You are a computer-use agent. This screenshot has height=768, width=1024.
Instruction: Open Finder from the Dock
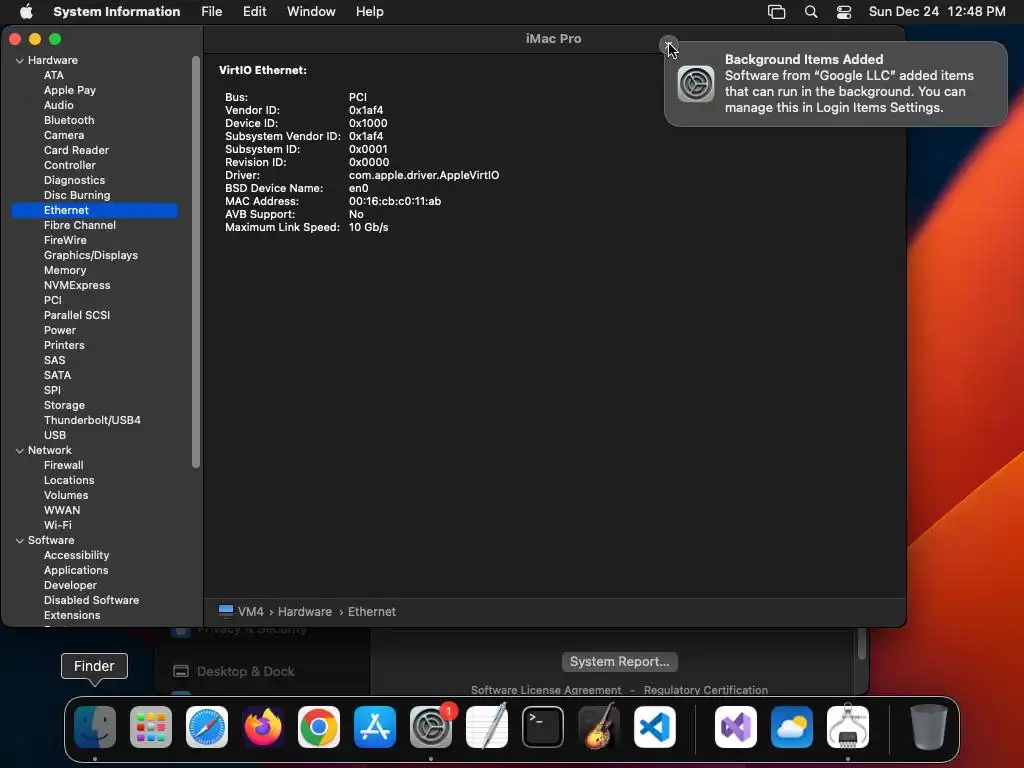click(95, 727)
